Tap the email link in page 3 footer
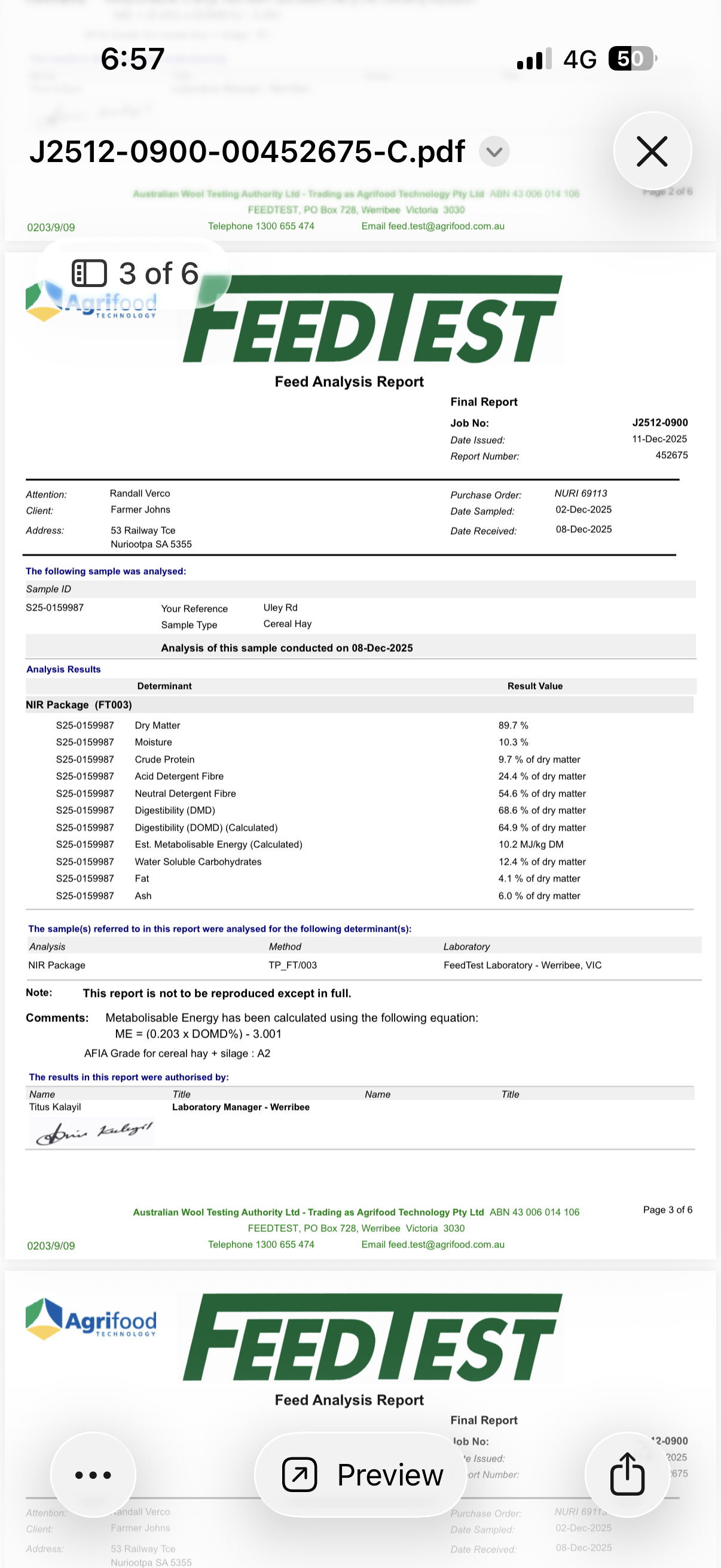The width and height of the screenshot is (721, 1568). click(x=433, y=1244)
